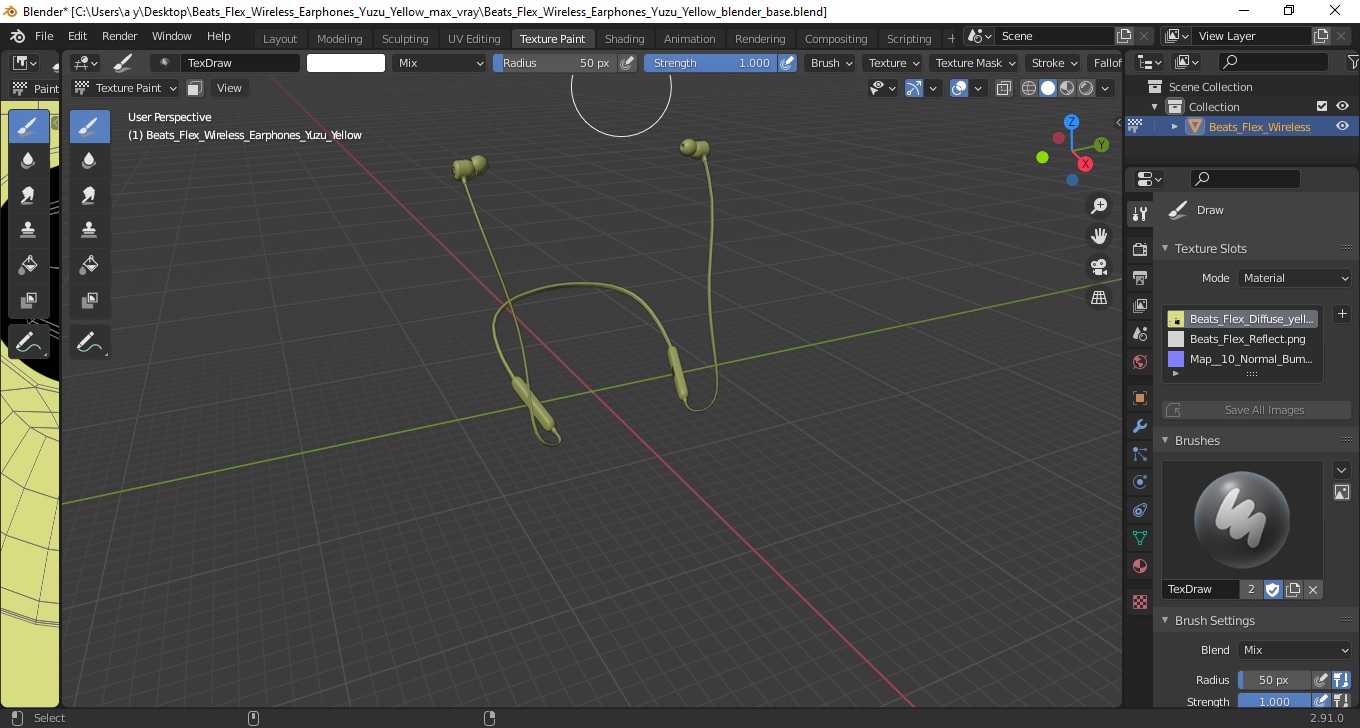Click the Save All Images button

pos(1256,410)
